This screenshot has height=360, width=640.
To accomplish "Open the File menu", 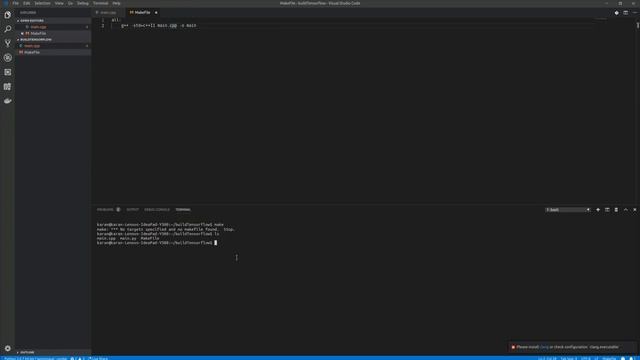I will [x=16, y=3].
